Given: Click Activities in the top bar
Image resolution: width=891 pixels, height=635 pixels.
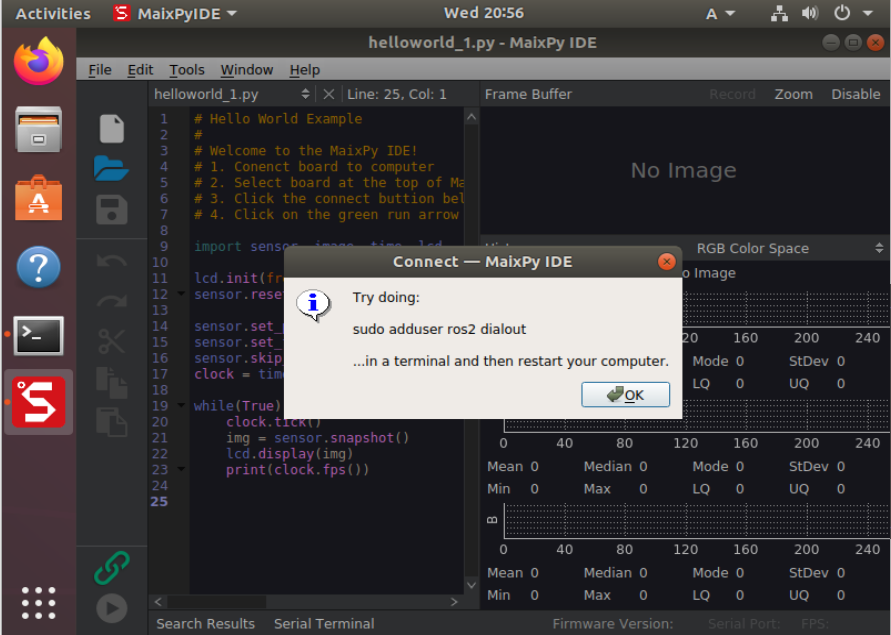Looking at the screenshot, I should (x=53, y=14).
